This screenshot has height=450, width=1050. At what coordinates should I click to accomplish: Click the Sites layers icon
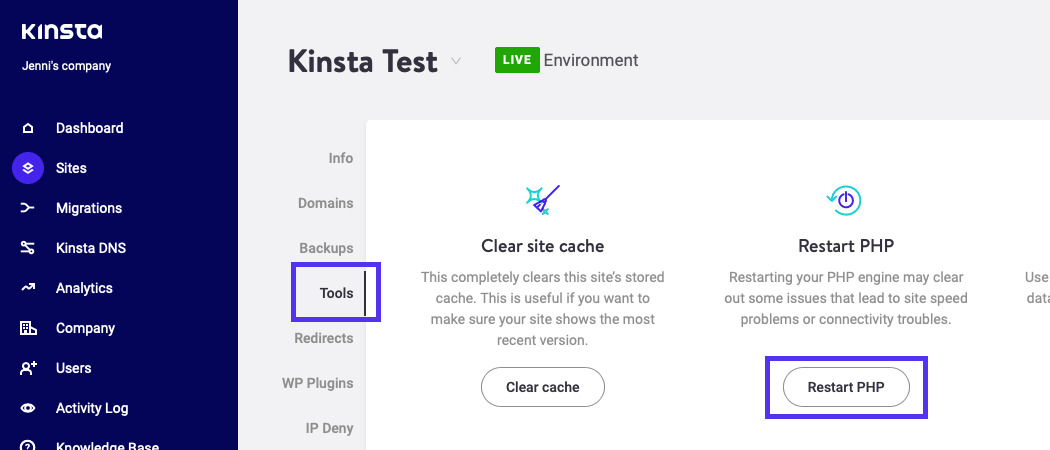28,168
